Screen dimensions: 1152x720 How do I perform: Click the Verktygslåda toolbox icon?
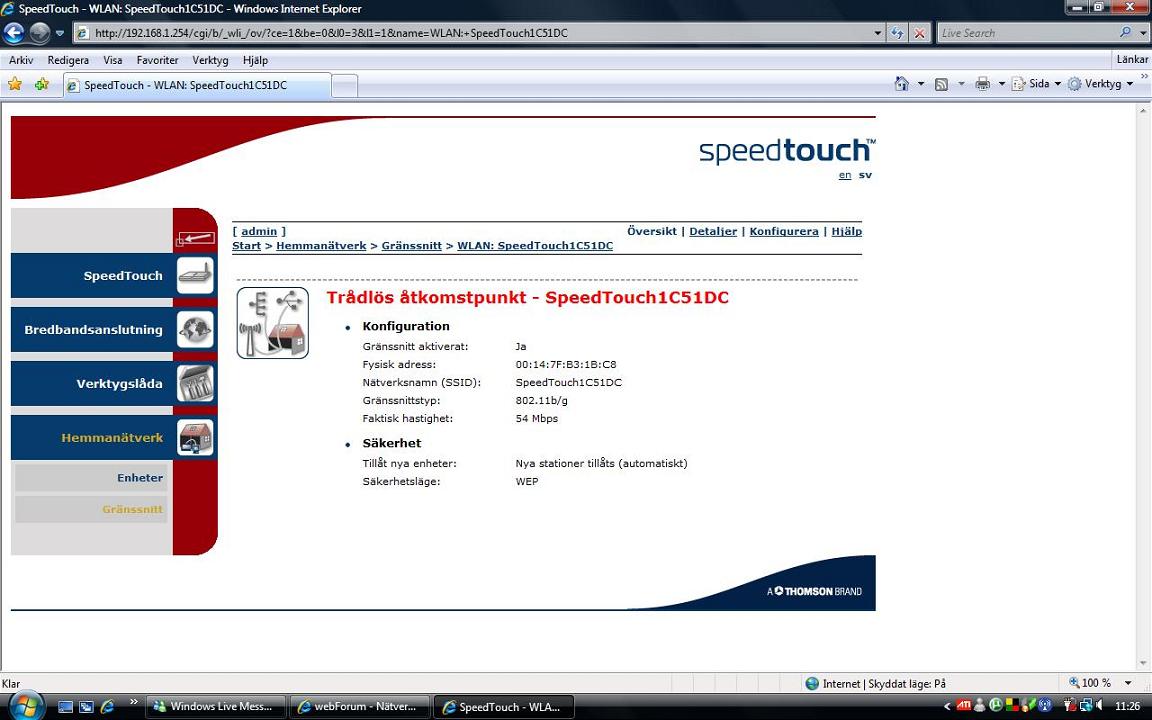pyautogui.click(x=195, y=384)
